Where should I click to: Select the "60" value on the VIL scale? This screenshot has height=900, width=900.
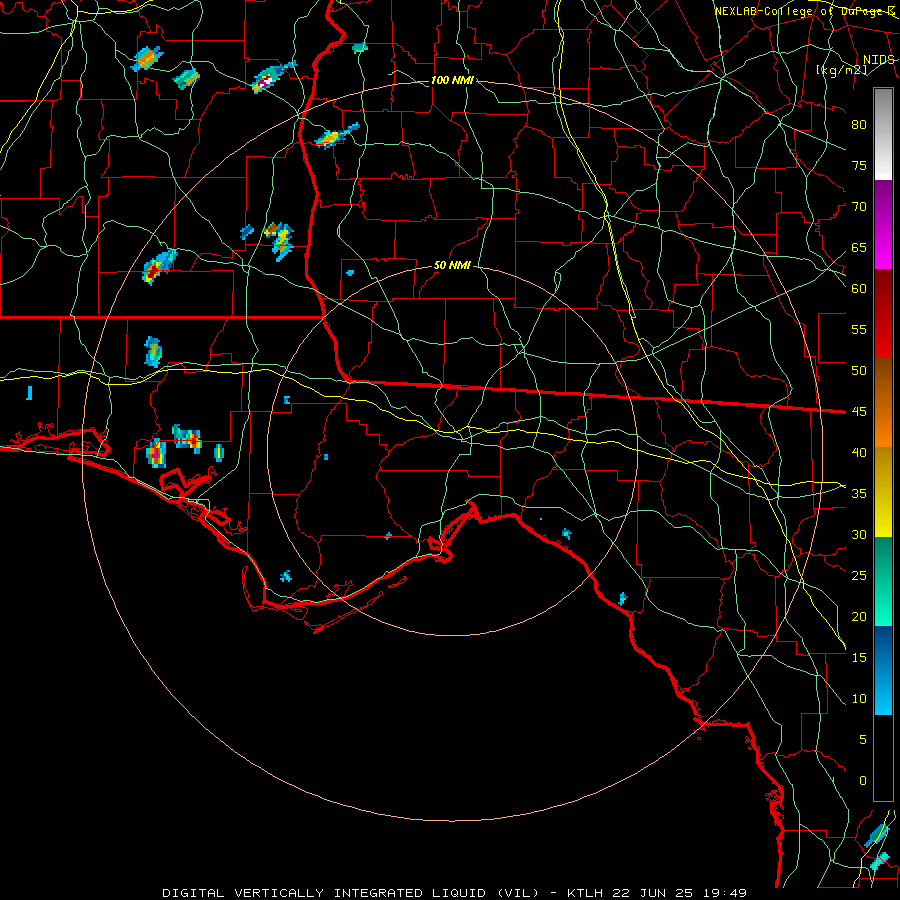click(859, 289)
